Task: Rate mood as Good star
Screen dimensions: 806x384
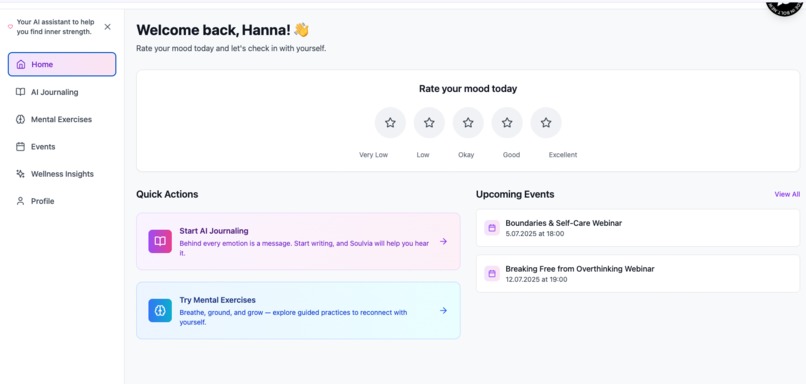Action: 507,123
